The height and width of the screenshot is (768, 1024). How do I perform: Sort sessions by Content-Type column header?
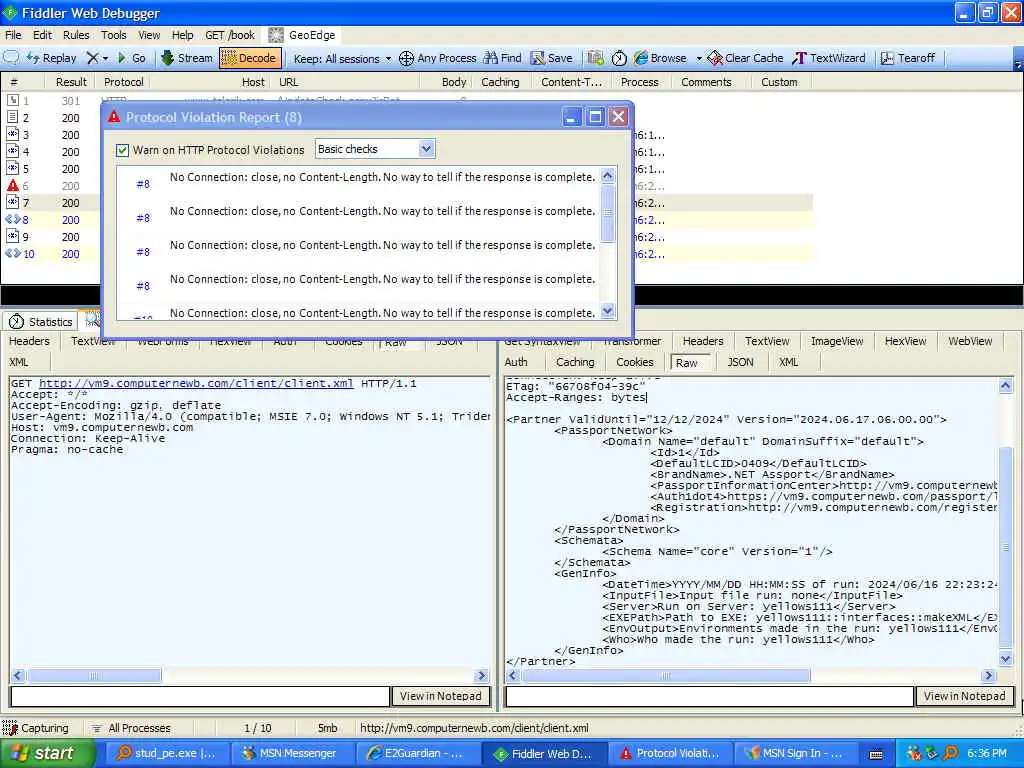[x=571, y=82]
